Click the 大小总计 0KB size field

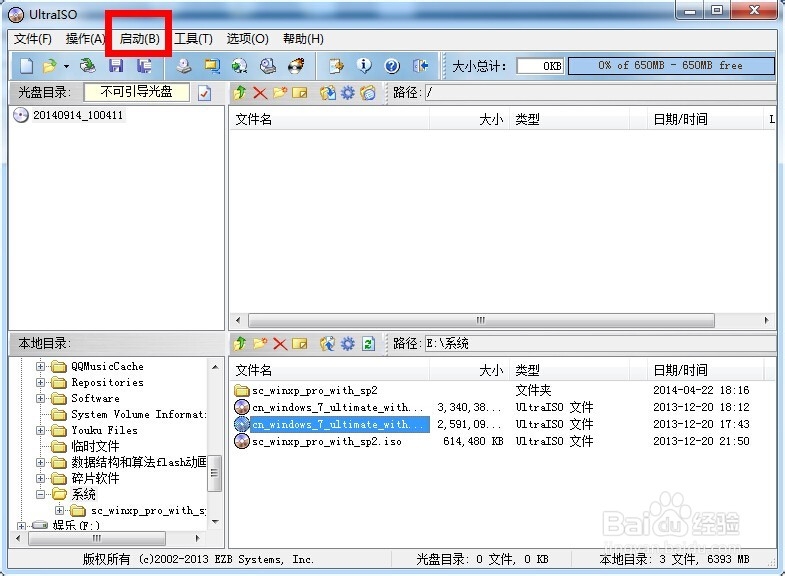(540, 66)
